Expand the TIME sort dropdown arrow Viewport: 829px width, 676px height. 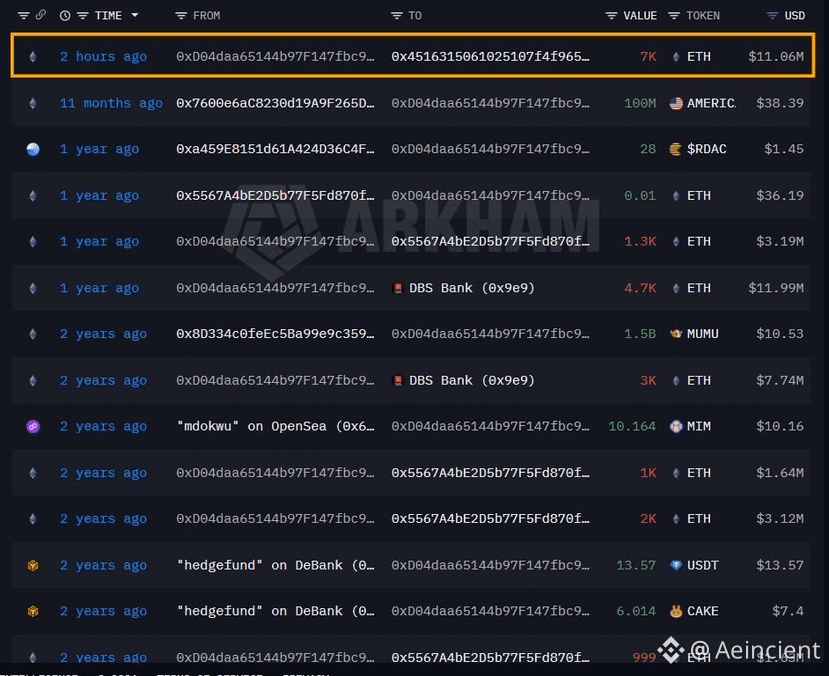[x=135, y=15]
